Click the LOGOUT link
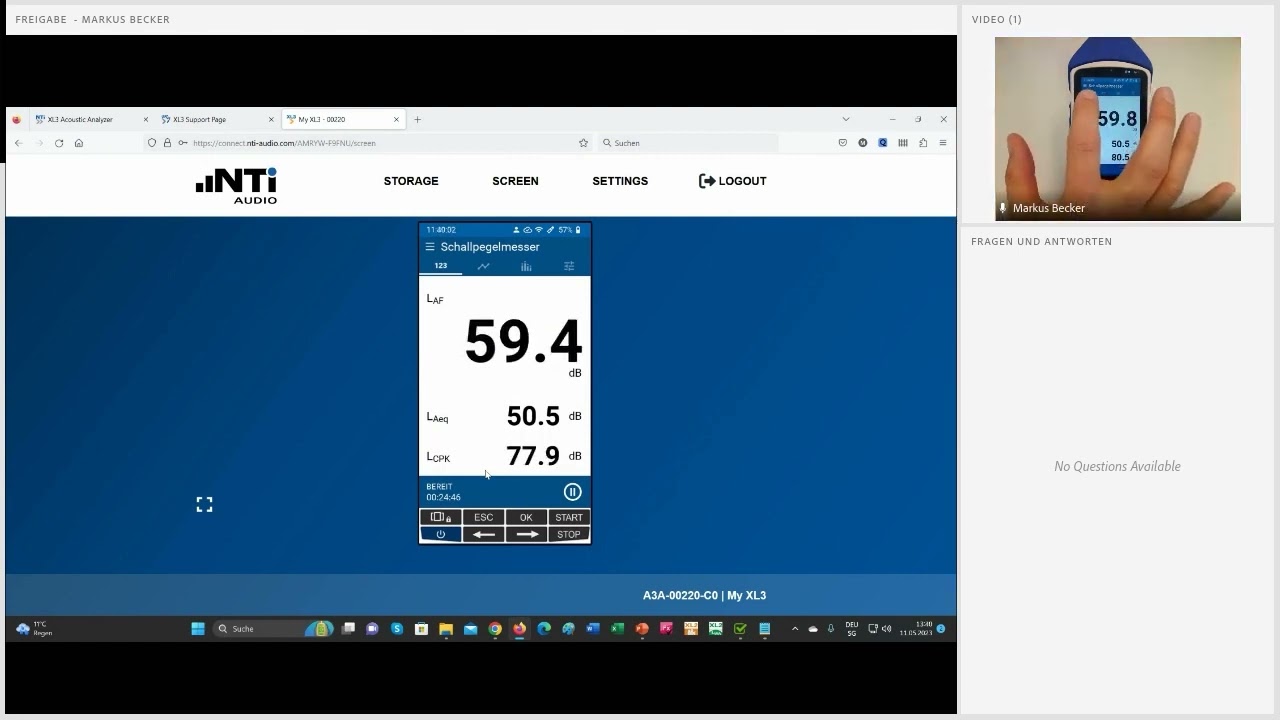The height and width of the screenshot is (720, 1280). (x=733, y=181)
